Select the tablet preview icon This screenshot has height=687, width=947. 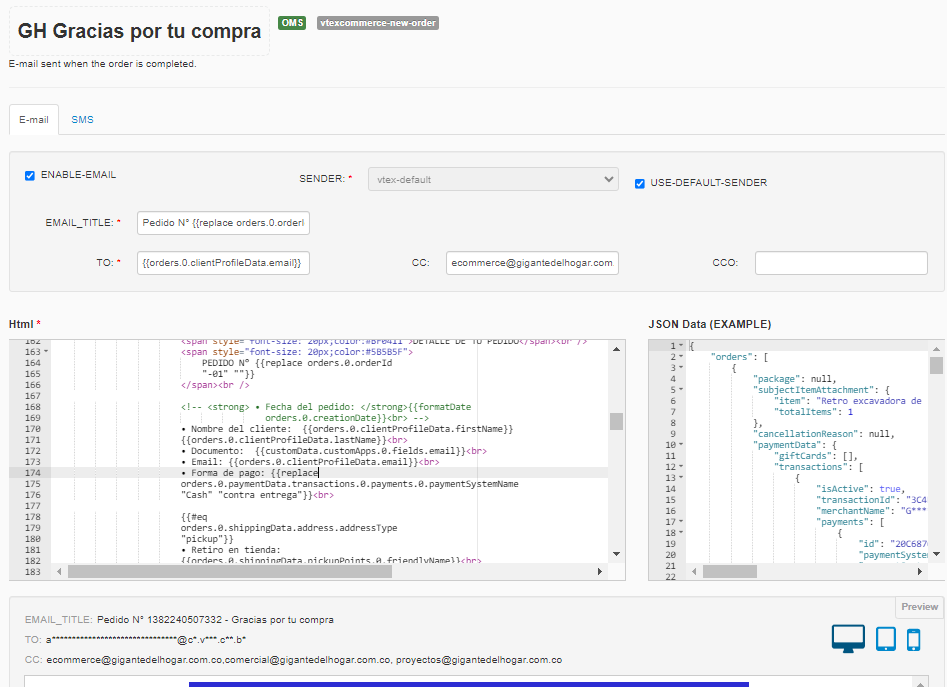coord(885,638)
